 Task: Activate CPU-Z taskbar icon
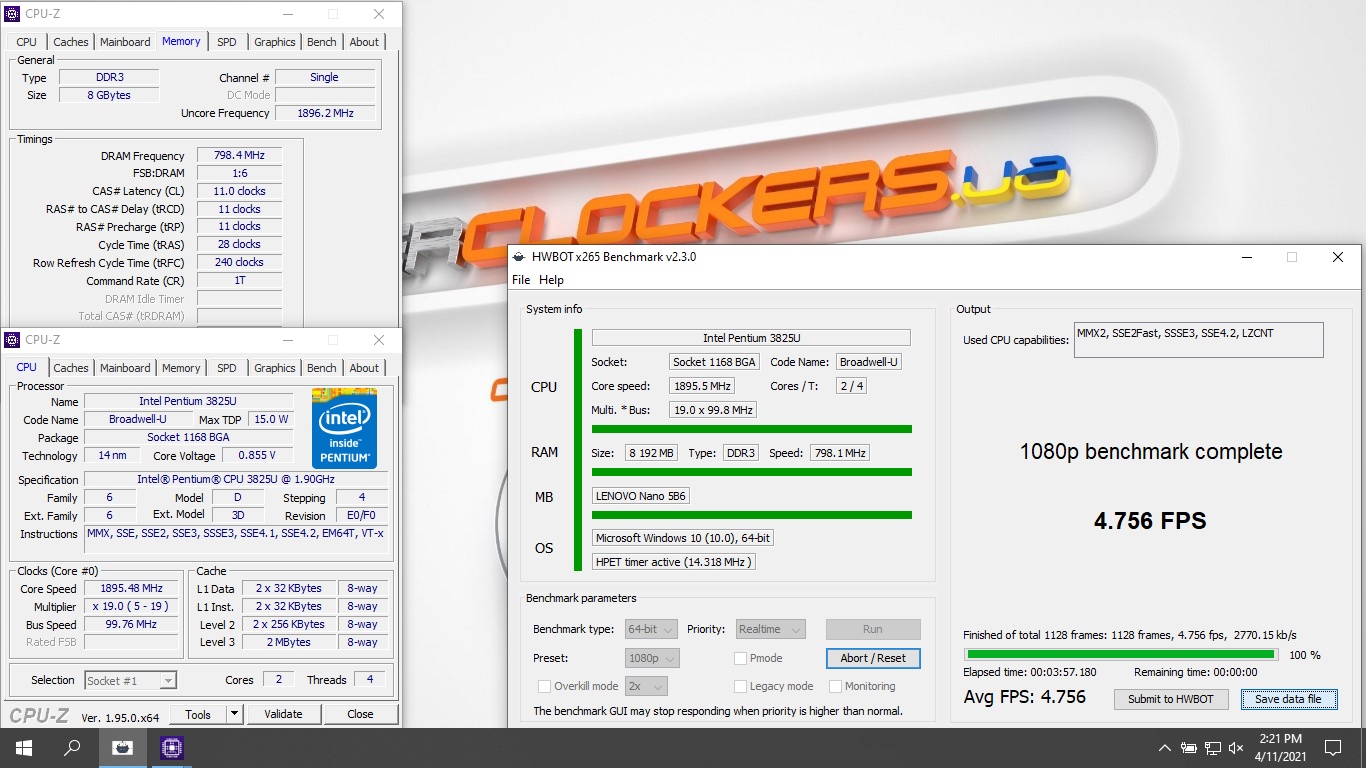click(x=172, y=747)
